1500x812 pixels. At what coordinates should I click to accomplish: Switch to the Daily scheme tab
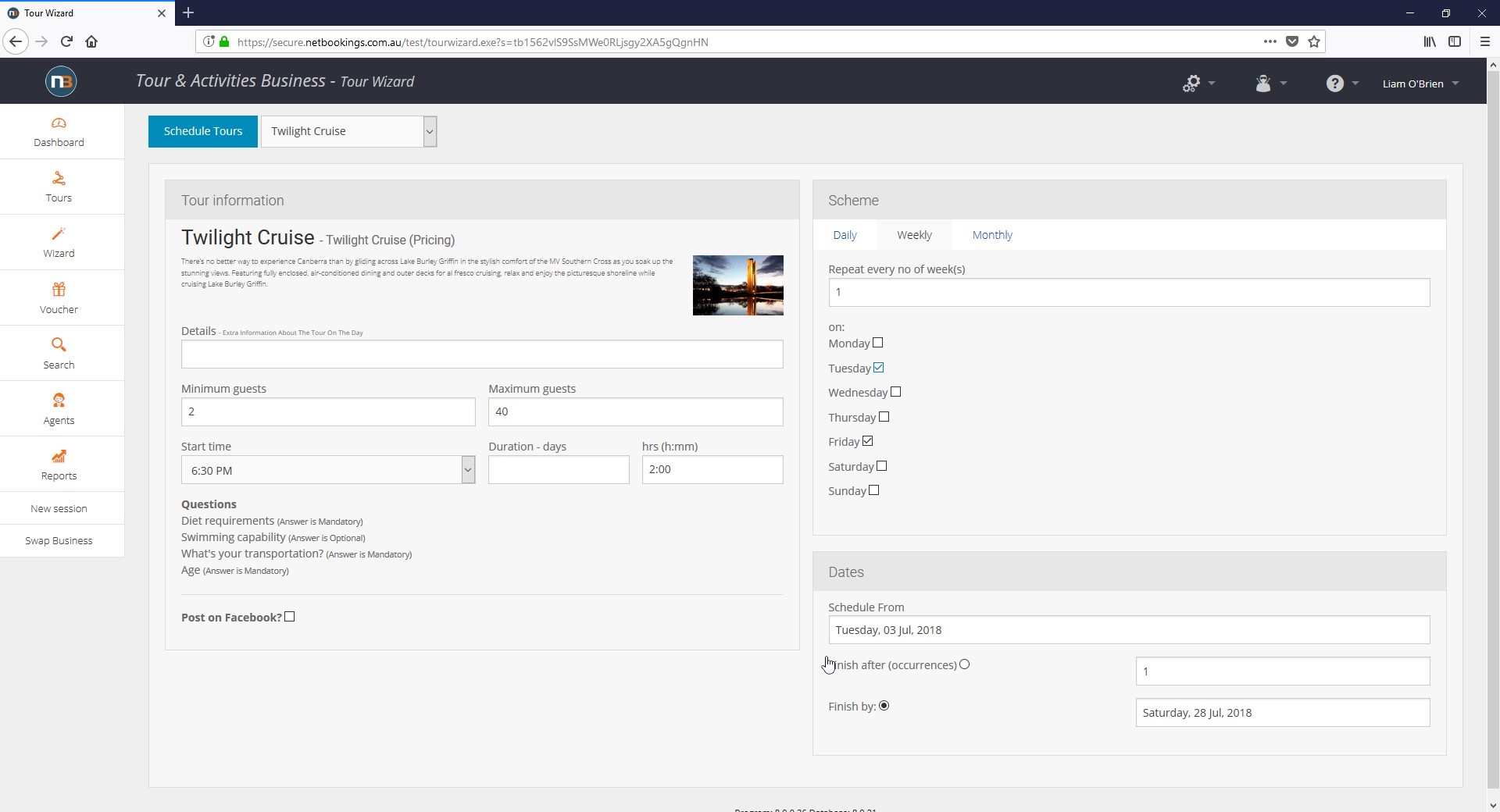(845, 235)
